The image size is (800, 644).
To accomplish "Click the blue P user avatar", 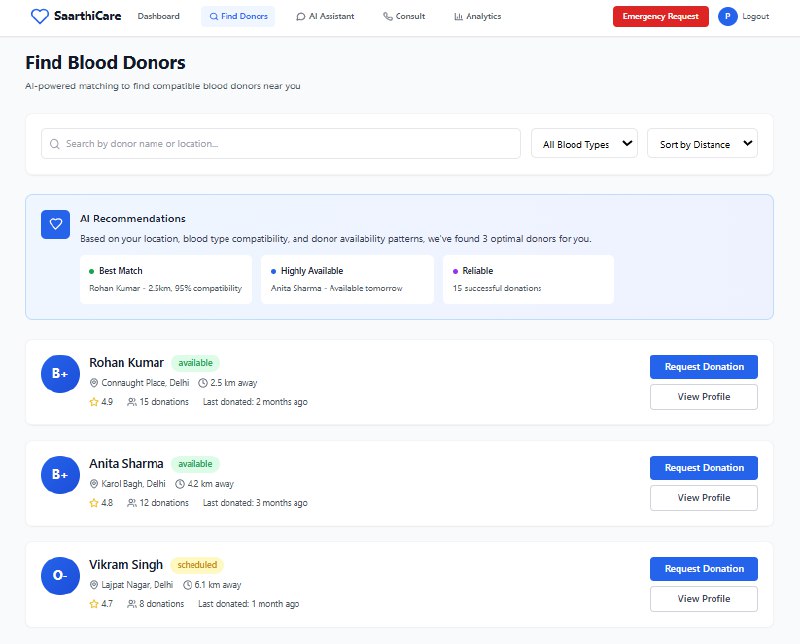I will (x=728, y=16).
